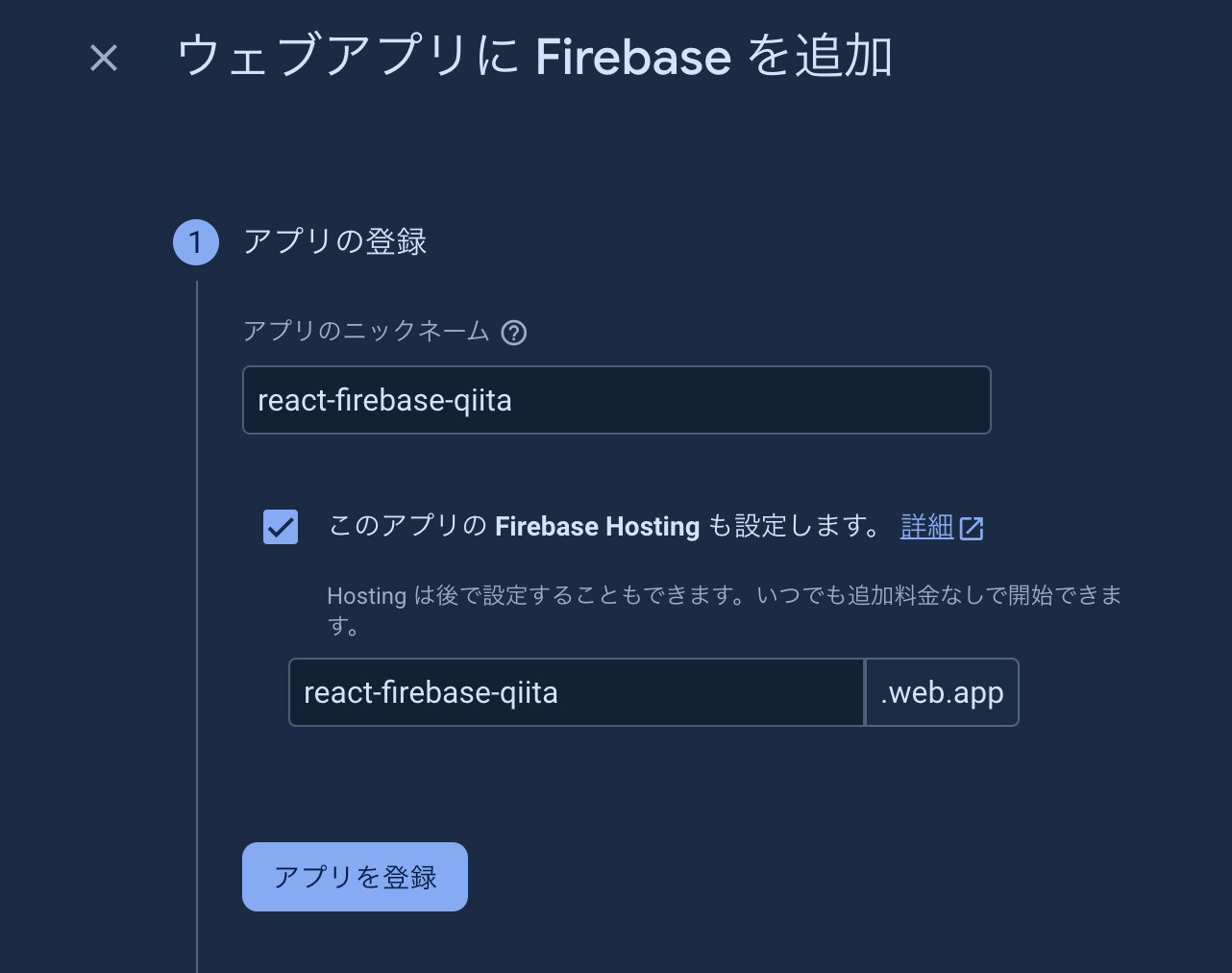Click the checkmark inside the Hosting checkbox
1232x973 pixels.
pos(280,526)
